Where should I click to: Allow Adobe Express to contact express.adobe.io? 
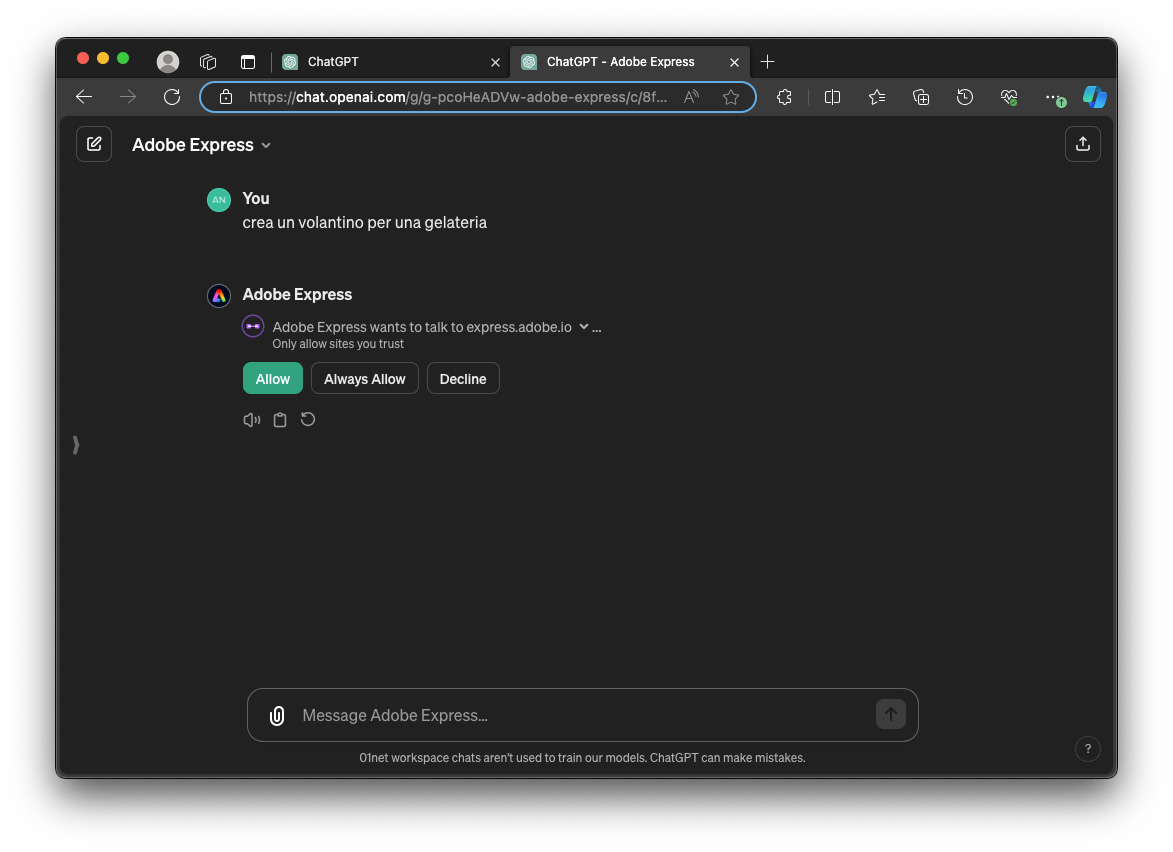(272, 379)
